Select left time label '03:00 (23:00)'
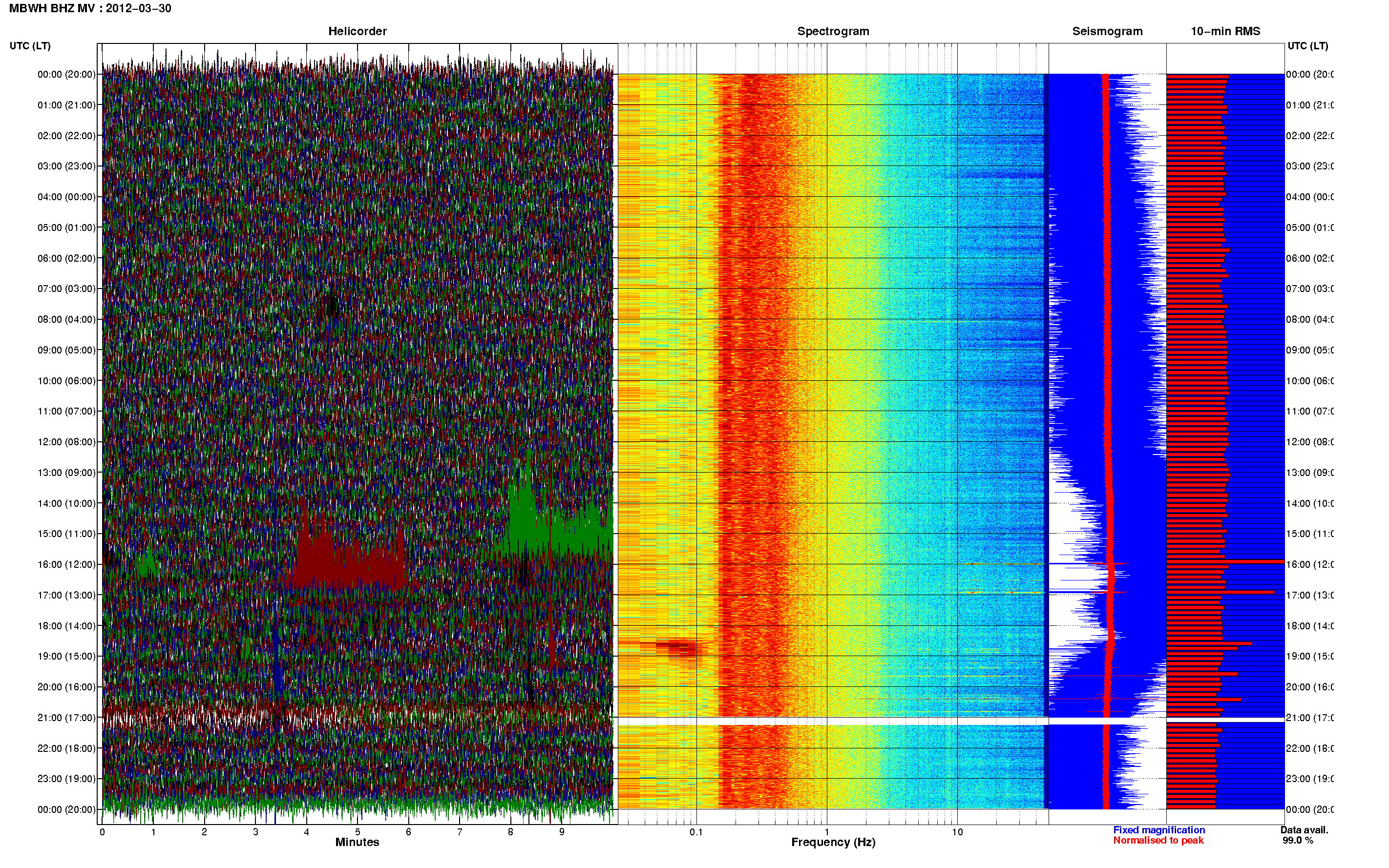This screenshot has height=868, width=1389. pyautogui.click(x=66, y=166)
